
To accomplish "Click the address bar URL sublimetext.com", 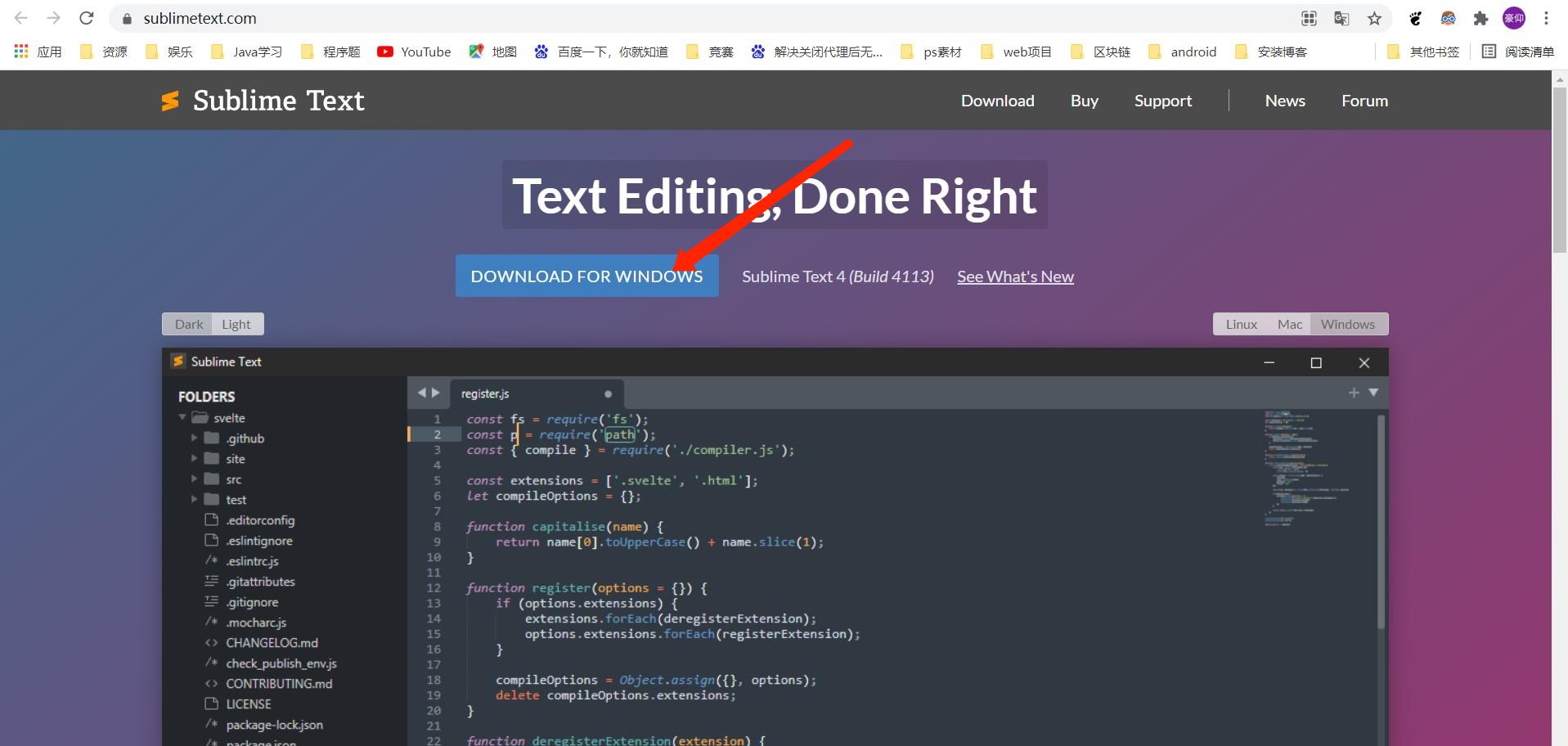I will (x=200, y=18).
